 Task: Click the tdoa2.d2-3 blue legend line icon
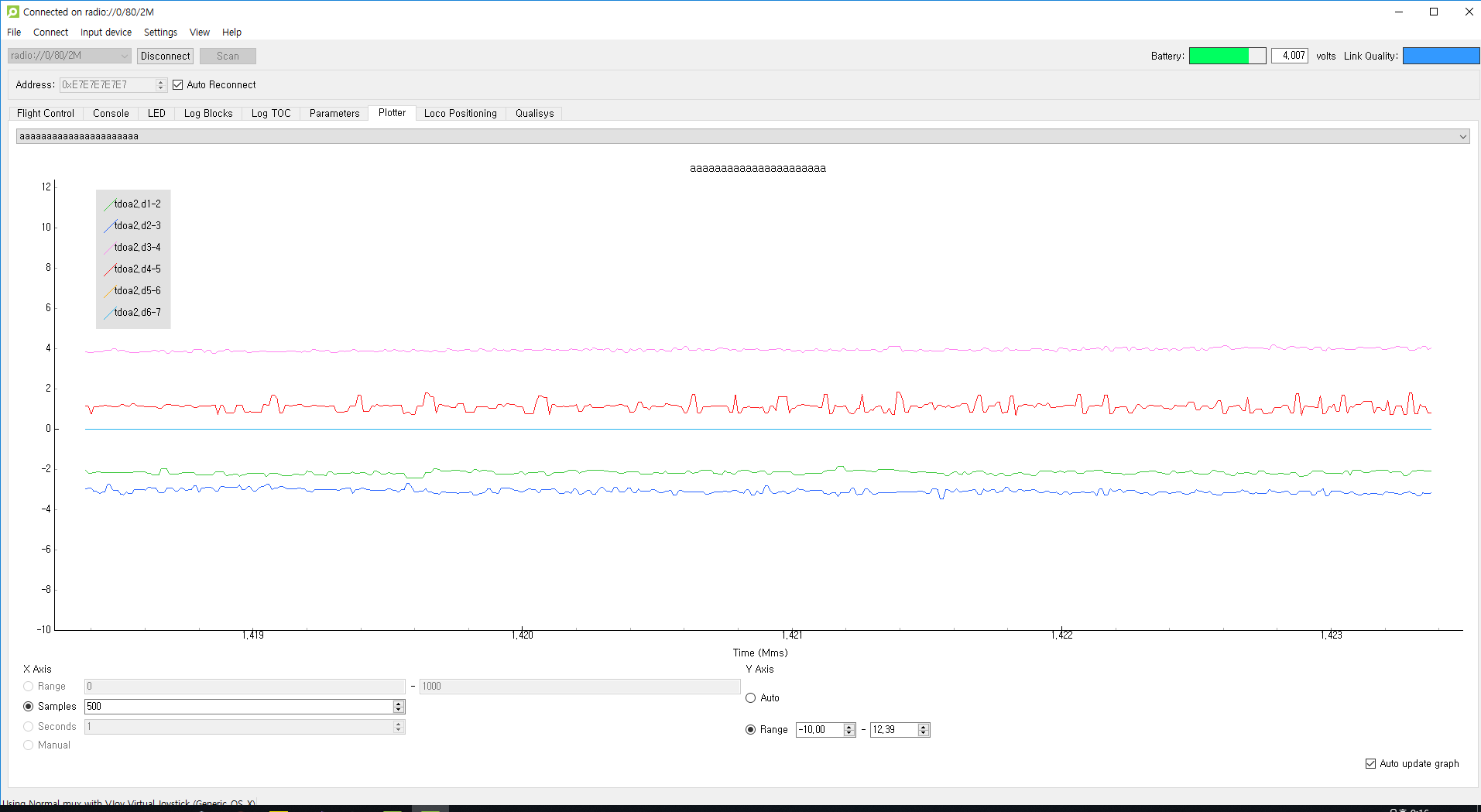(x=109, y=227)
